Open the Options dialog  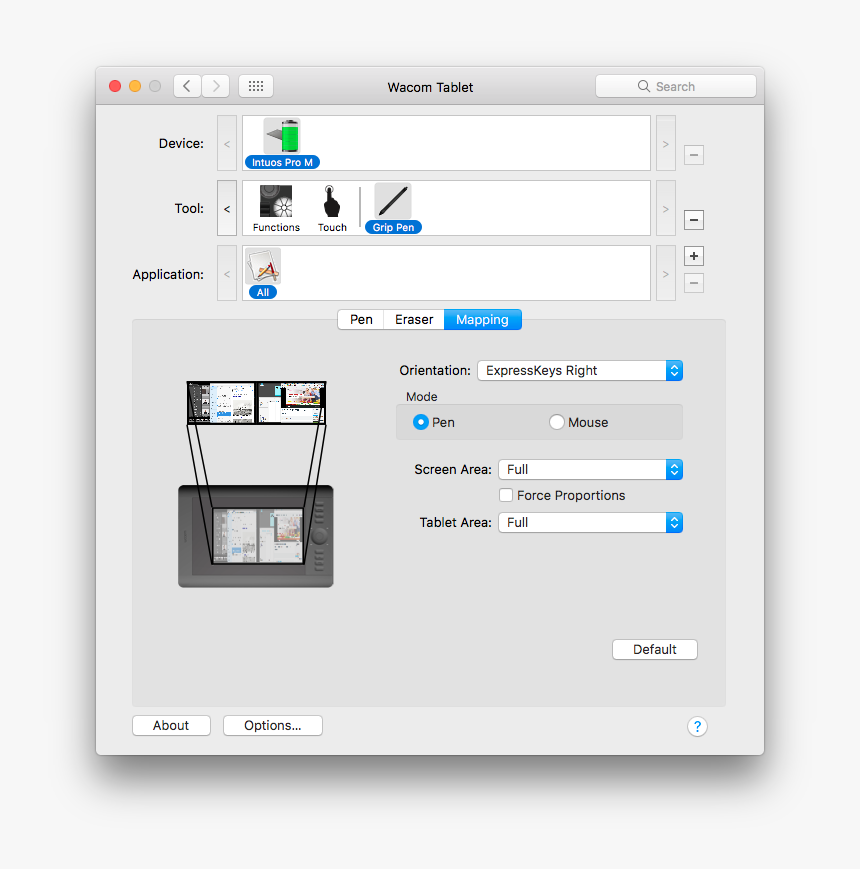click(272, 725)
